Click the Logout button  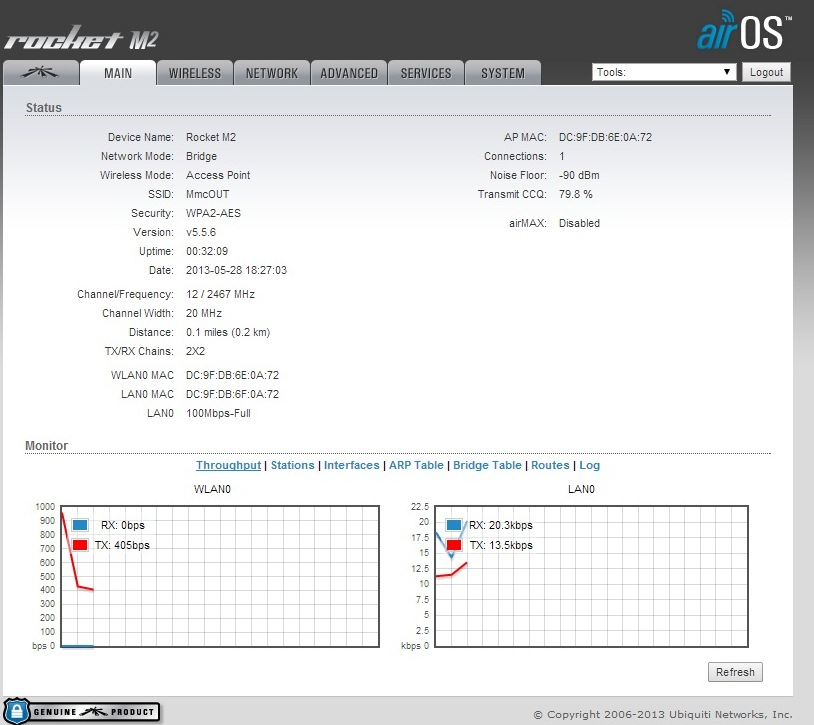pos(766,72)
